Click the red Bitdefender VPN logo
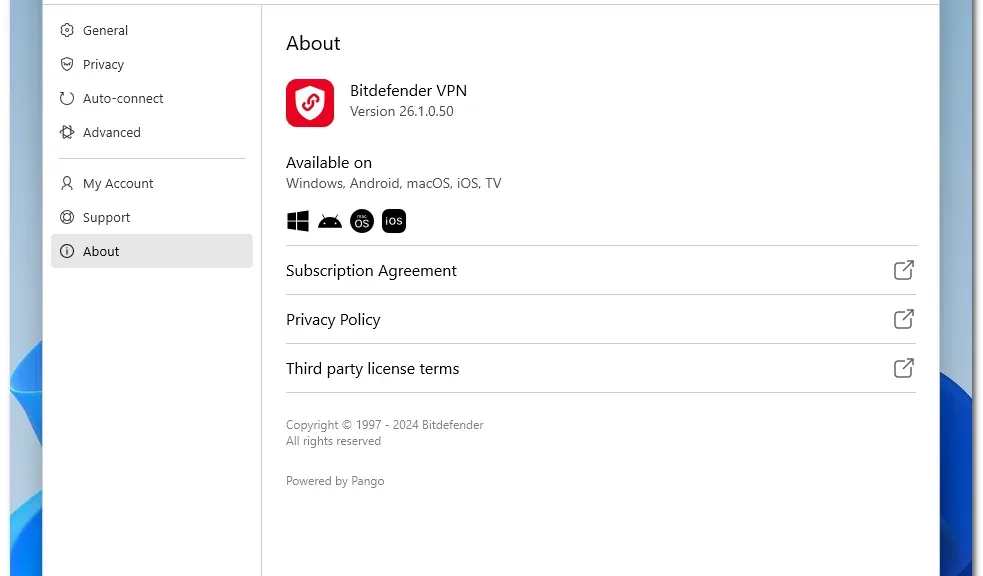983x576 pixels. point(310,103)
